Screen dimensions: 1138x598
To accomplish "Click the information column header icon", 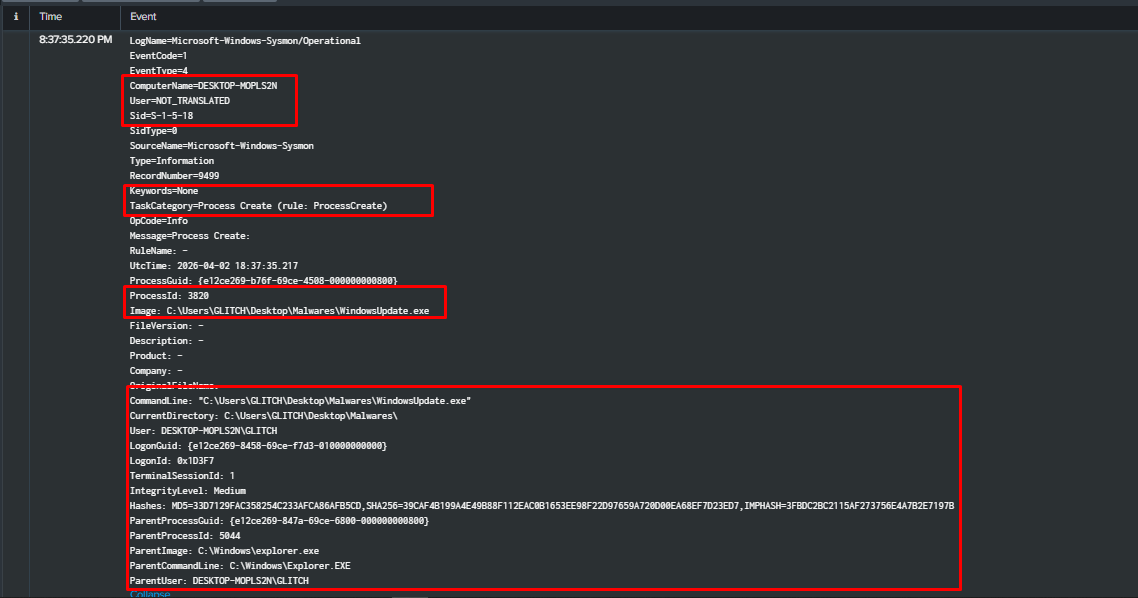I will click(x=16, y=16).
